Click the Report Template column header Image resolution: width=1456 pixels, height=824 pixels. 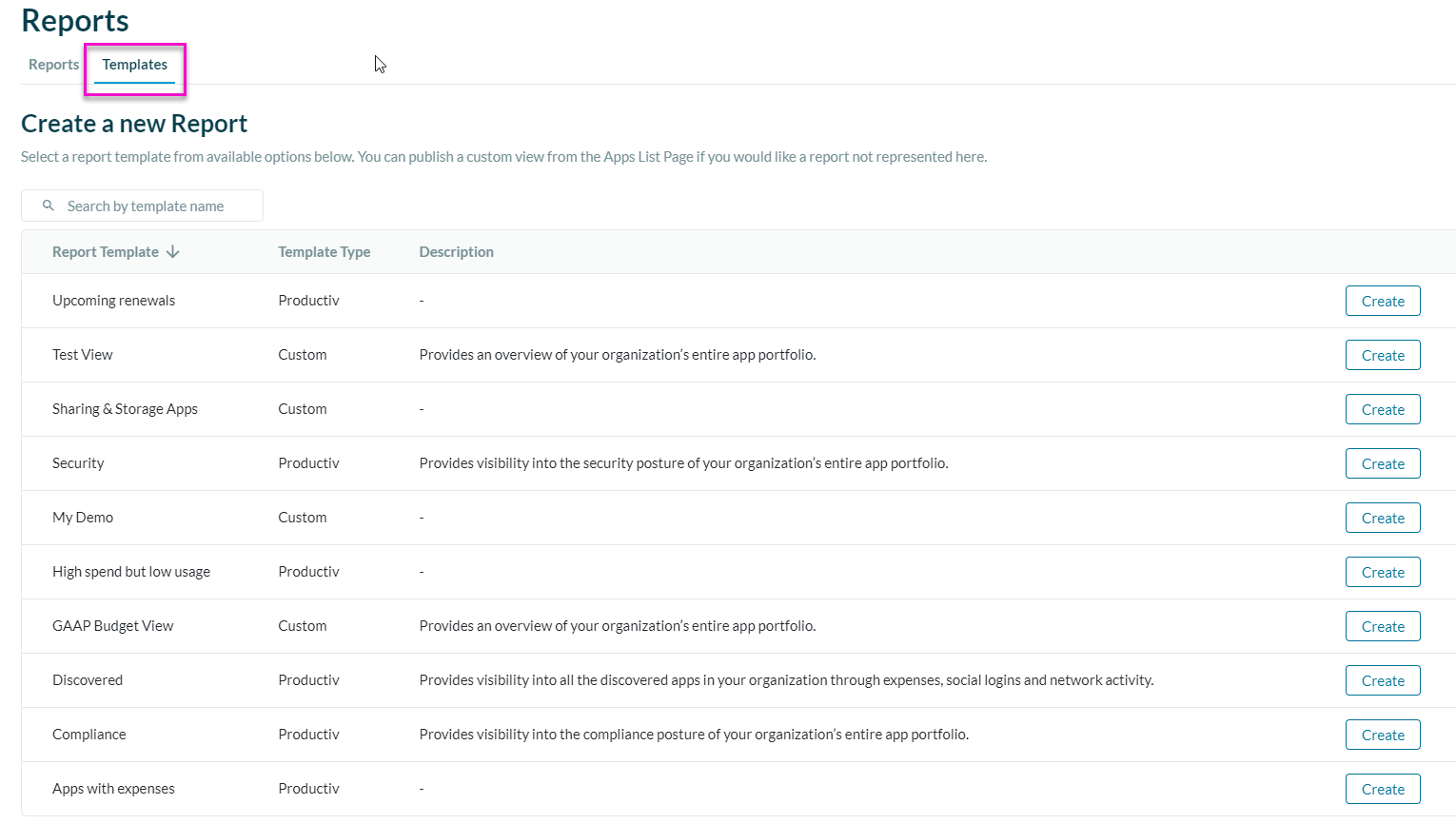coord(105,251)
